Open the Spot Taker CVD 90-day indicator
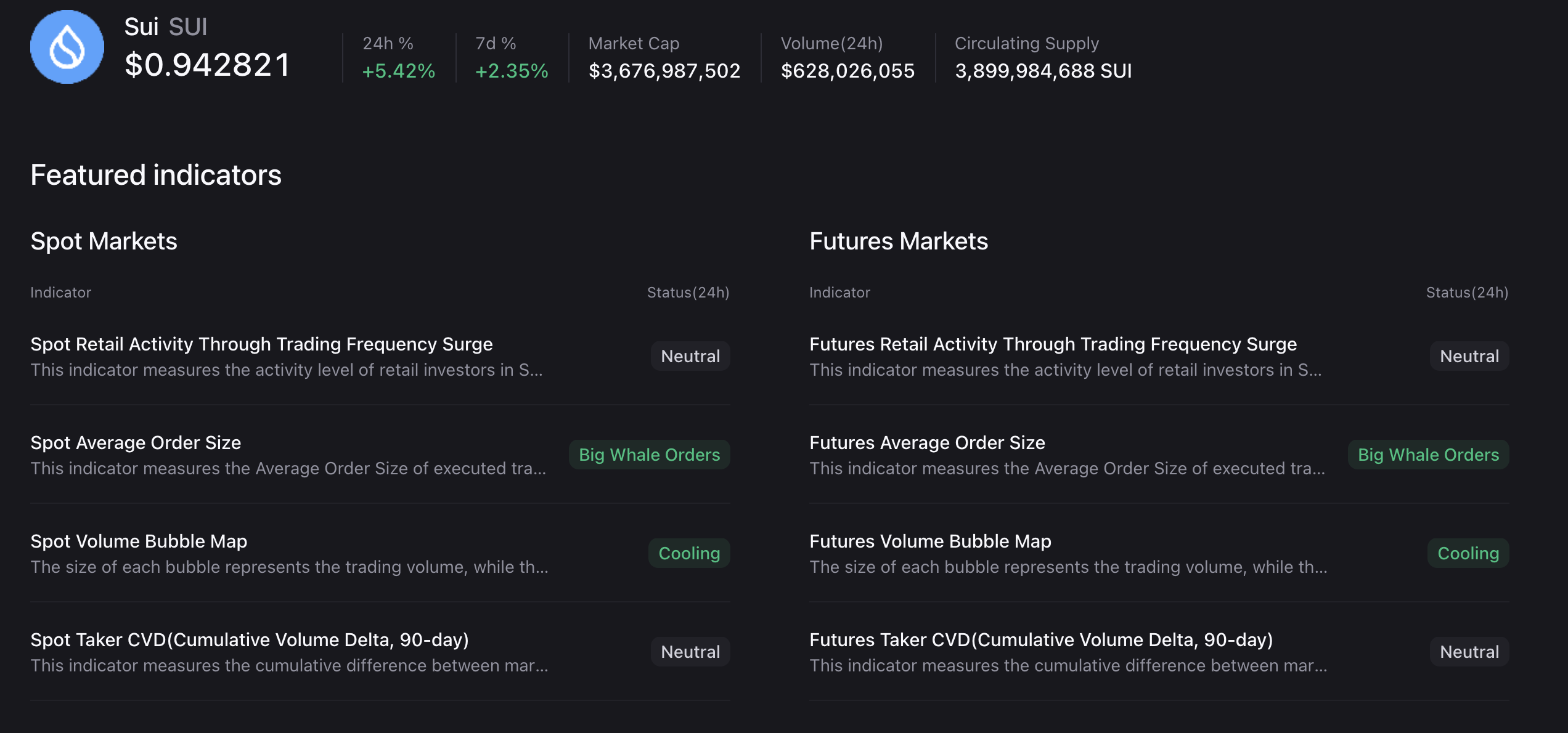The height and width of the screenshot is (733, 1568). pos(250,640)
